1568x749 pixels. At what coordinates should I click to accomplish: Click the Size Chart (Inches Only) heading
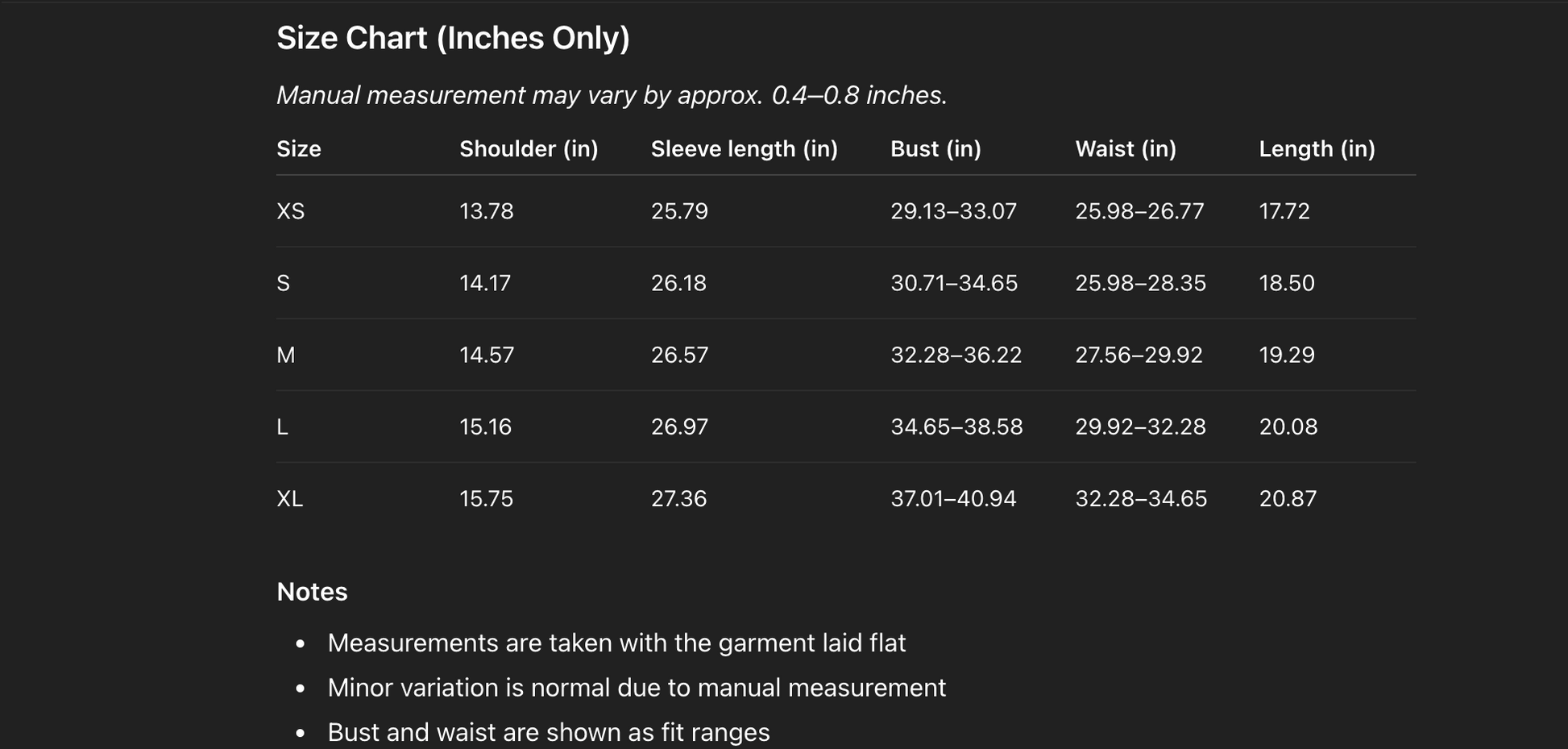pyautogui.click(x=453, y=39)
